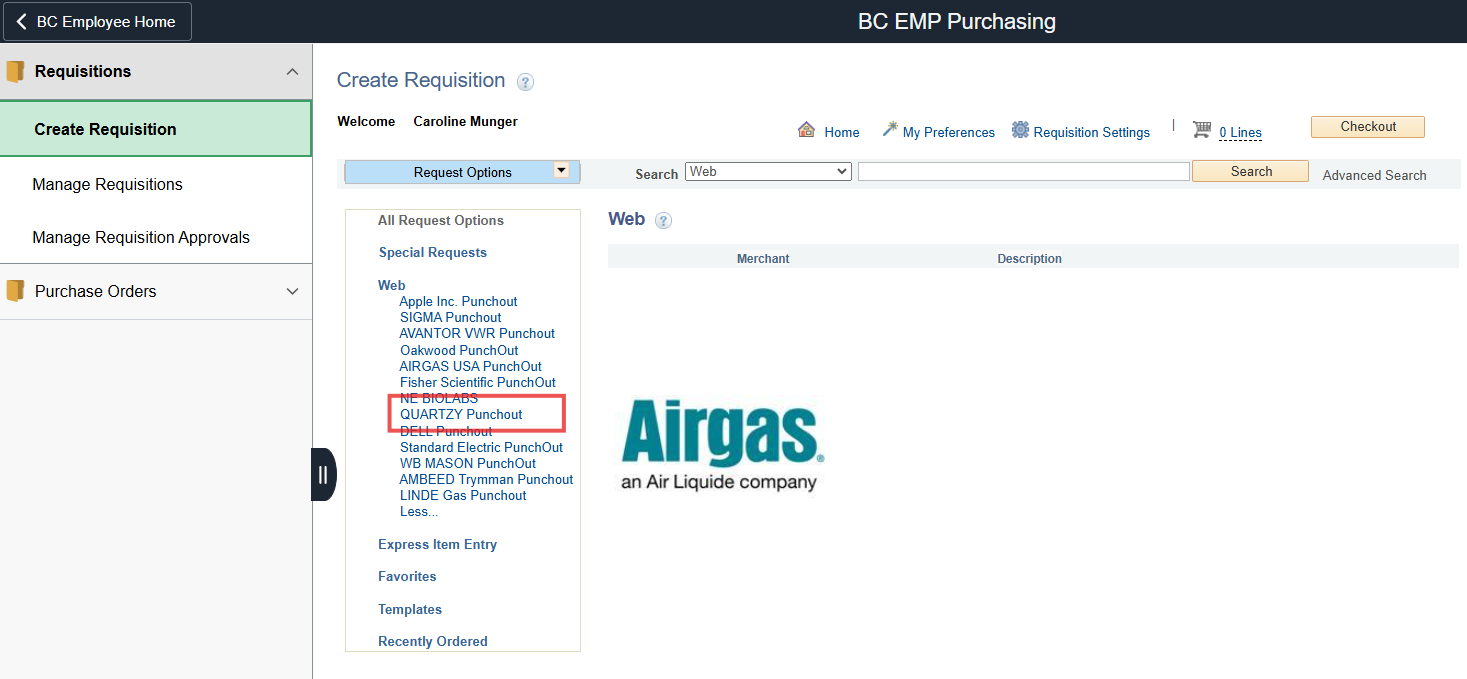
Task: Open AMBEED Trymman Punchout
Action: point(486,479)
